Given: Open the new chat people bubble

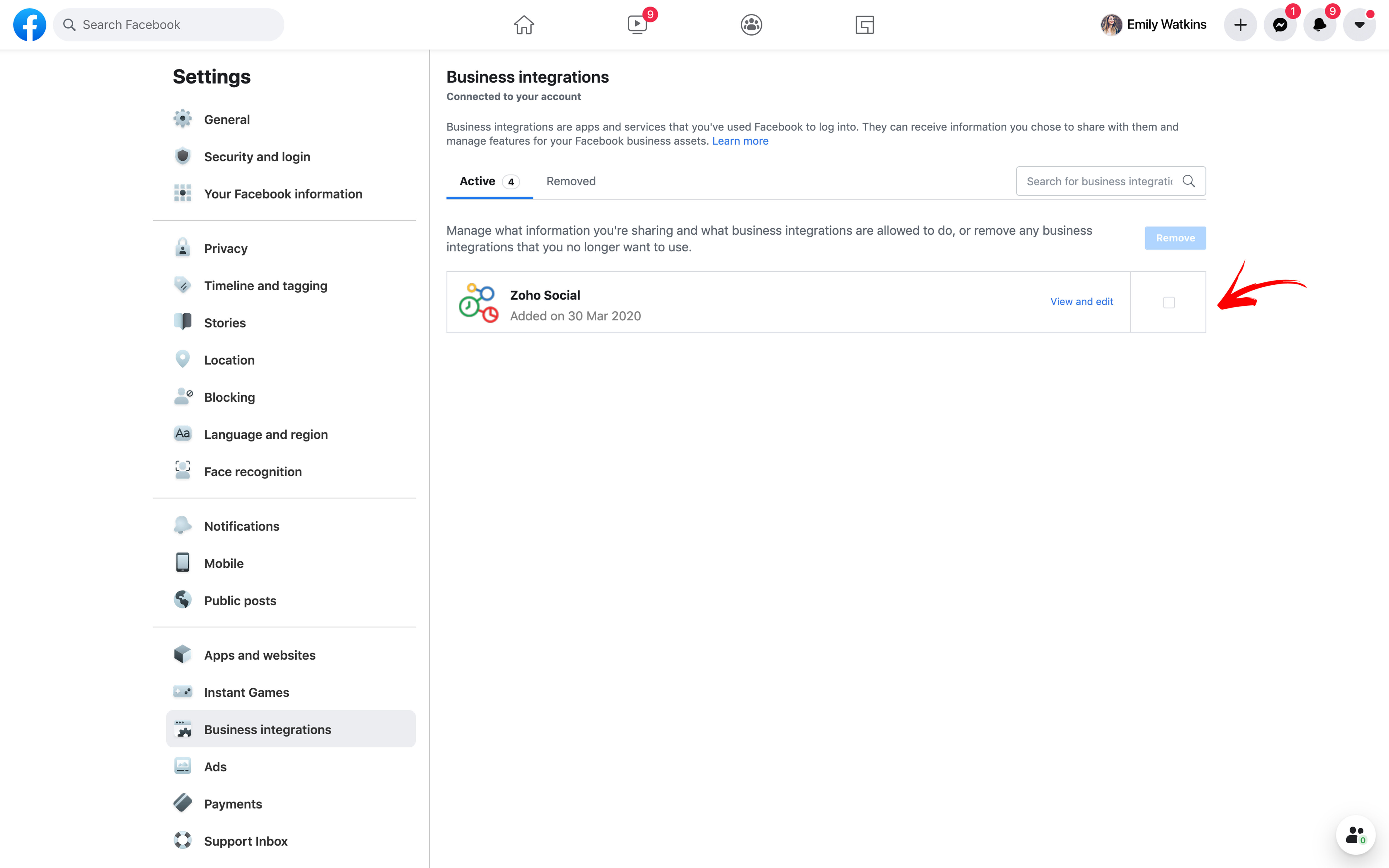Looking at the screenshot, I should coord(1355,835).
